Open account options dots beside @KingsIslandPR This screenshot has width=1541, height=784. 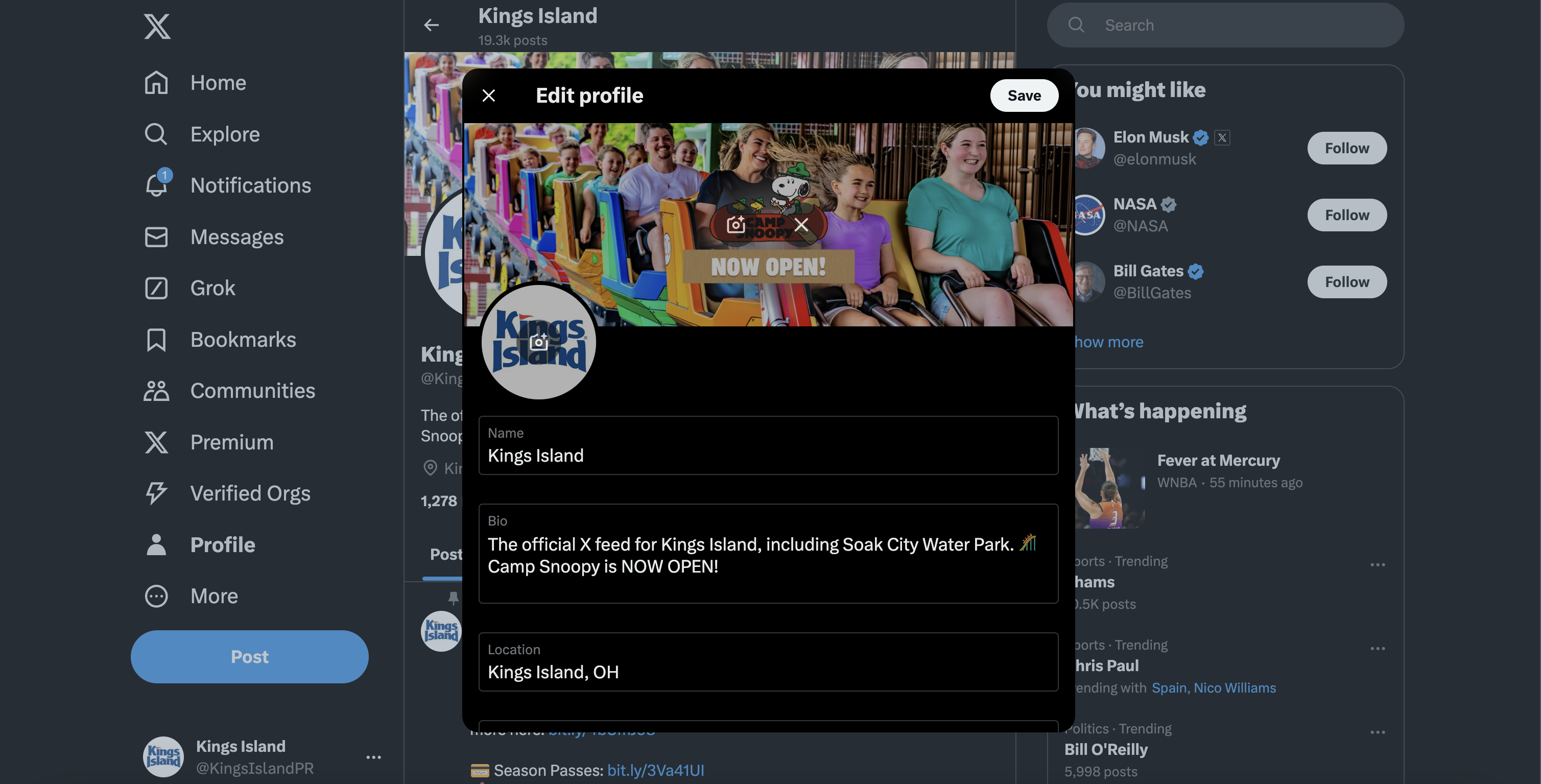(x=373, y=757)
